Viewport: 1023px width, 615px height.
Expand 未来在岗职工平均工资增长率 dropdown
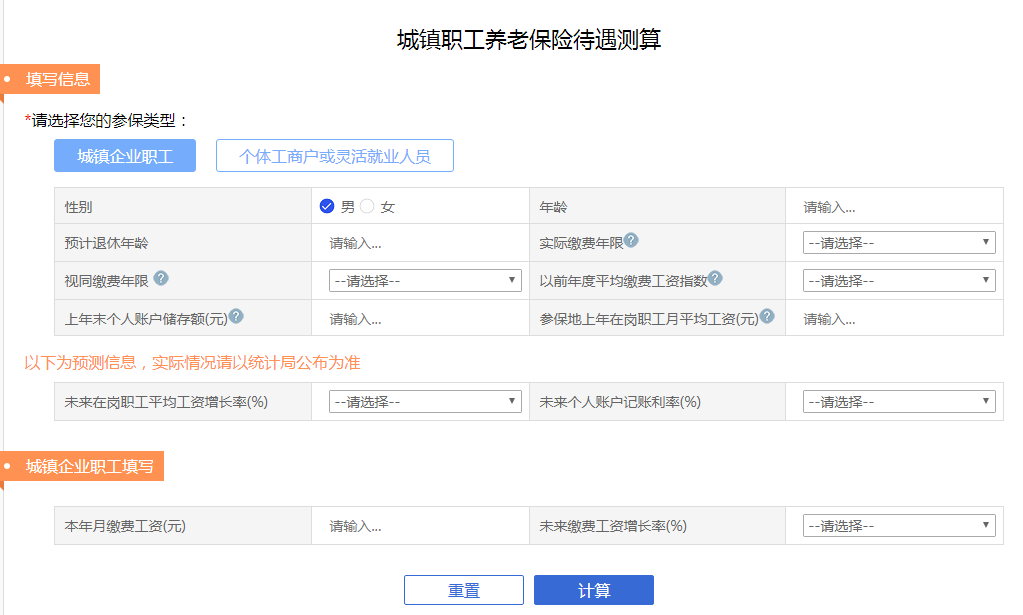click(425, 401)
